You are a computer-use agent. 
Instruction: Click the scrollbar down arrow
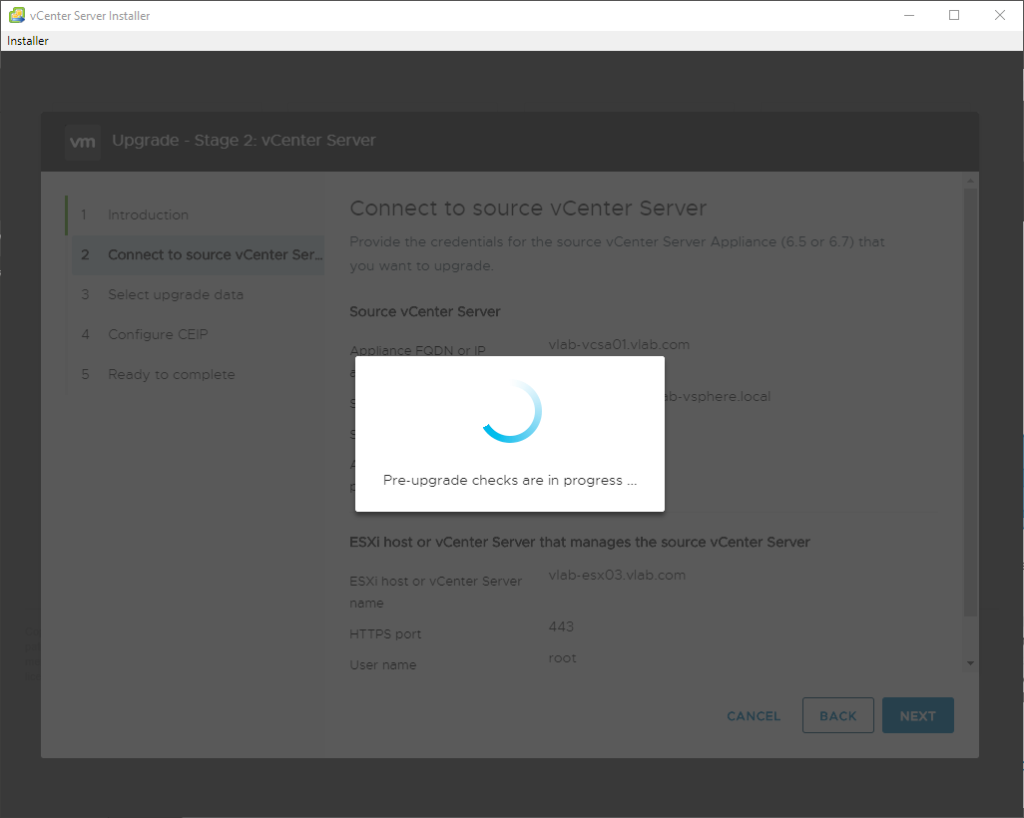click(970, 663)
